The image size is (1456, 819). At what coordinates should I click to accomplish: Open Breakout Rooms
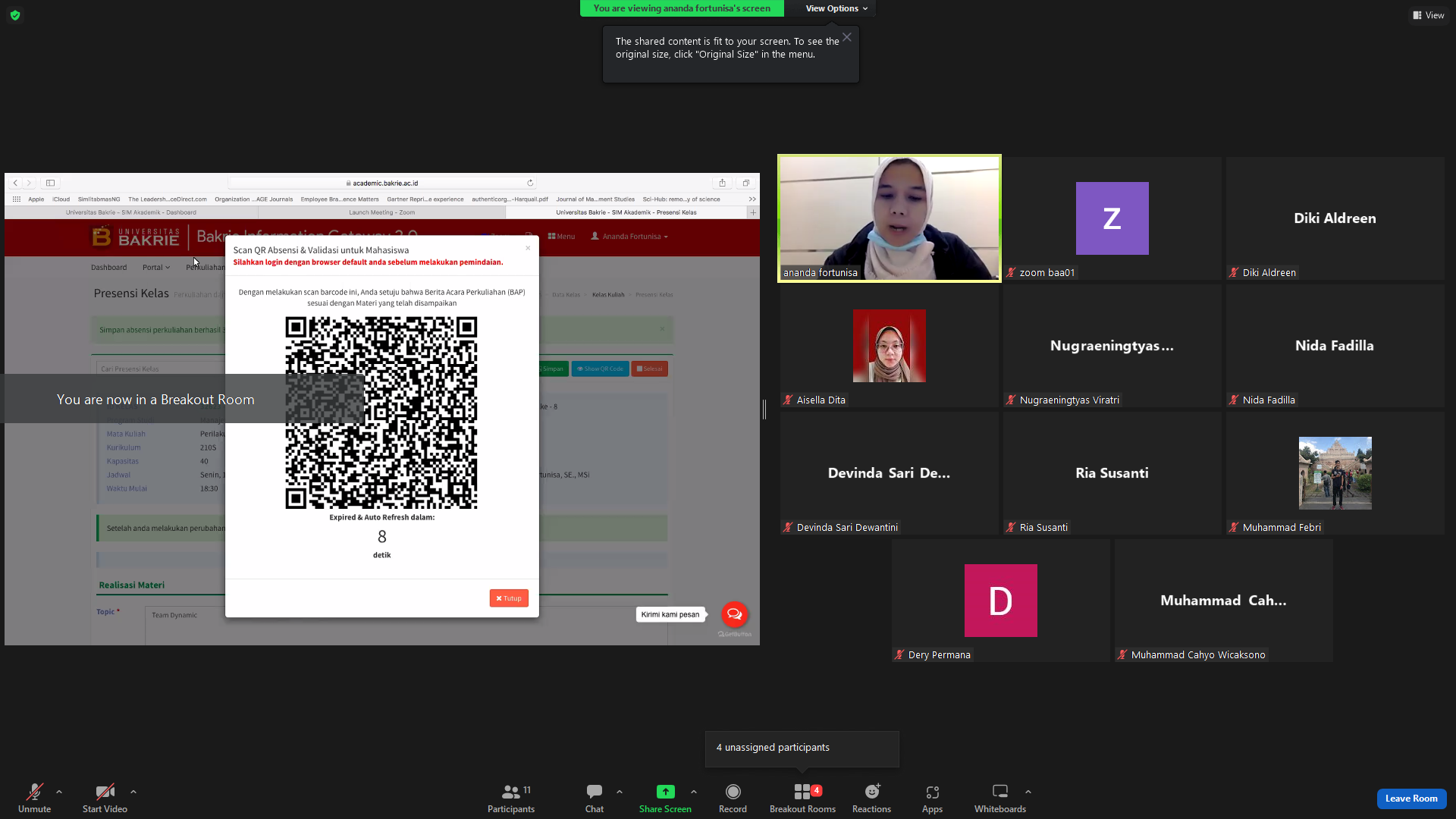pos(802,798)
